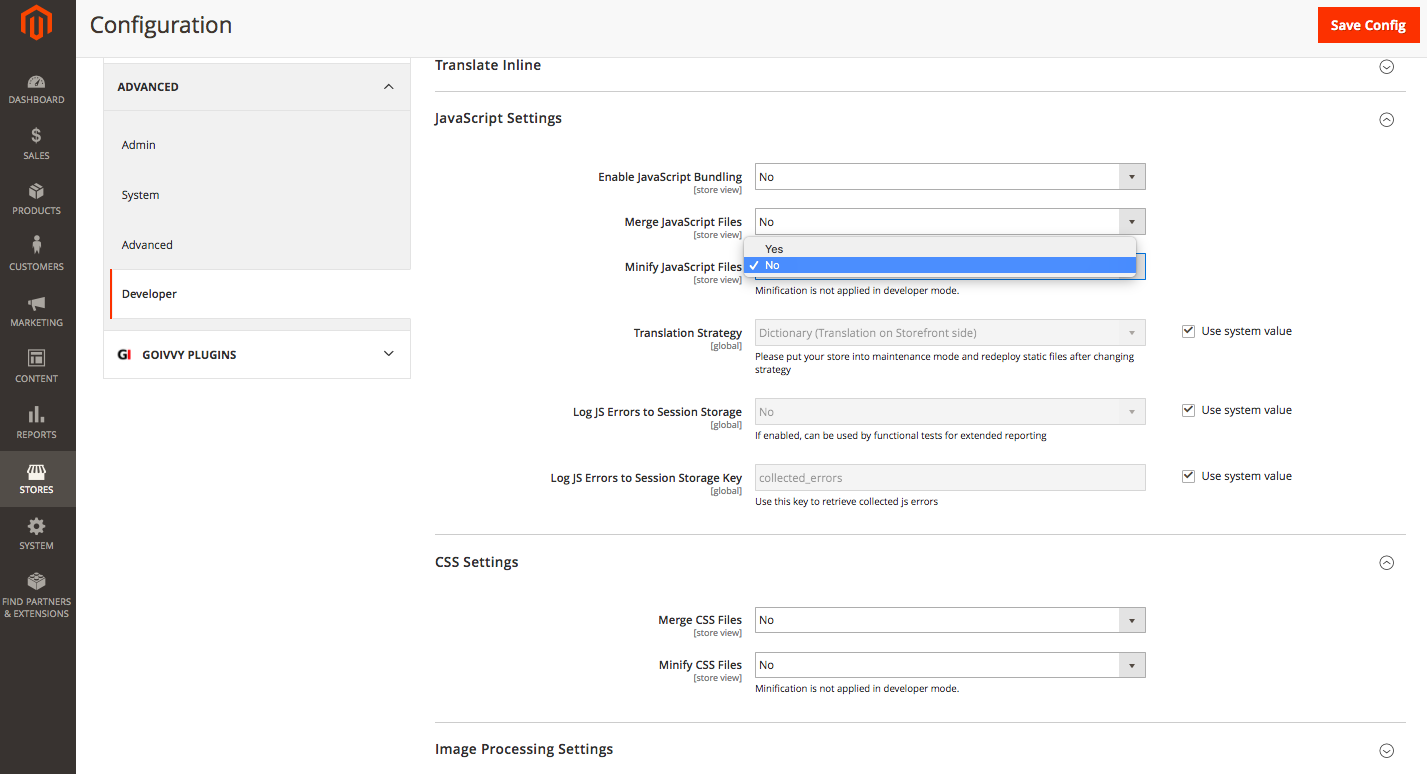Open the Enable JavaScript Bundling dropdown
Screen dimensions: 1427x774
point(949,177)
